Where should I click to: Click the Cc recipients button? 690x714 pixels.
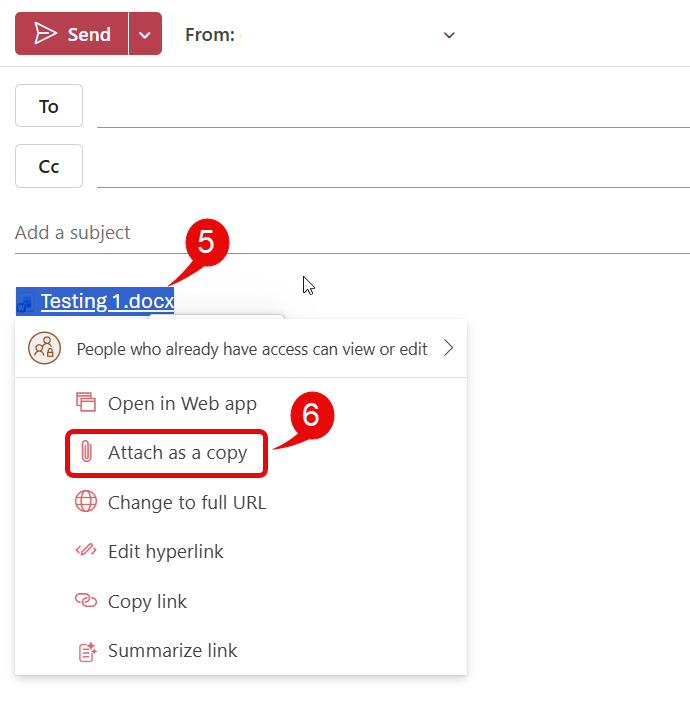49,166
